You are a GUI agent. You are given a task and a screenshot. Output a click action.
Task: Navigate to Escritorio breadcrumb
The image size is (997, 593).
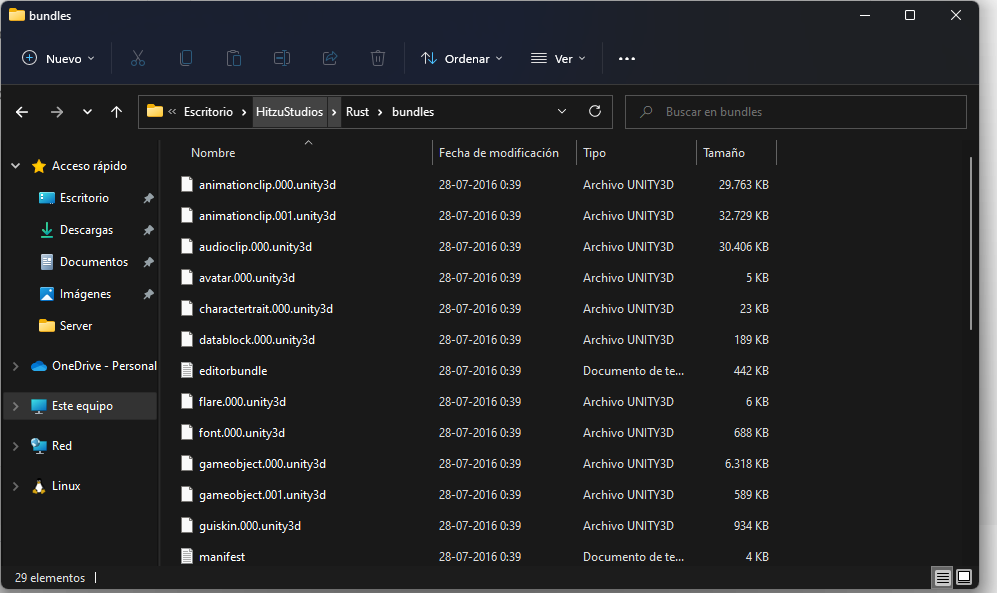209,112
